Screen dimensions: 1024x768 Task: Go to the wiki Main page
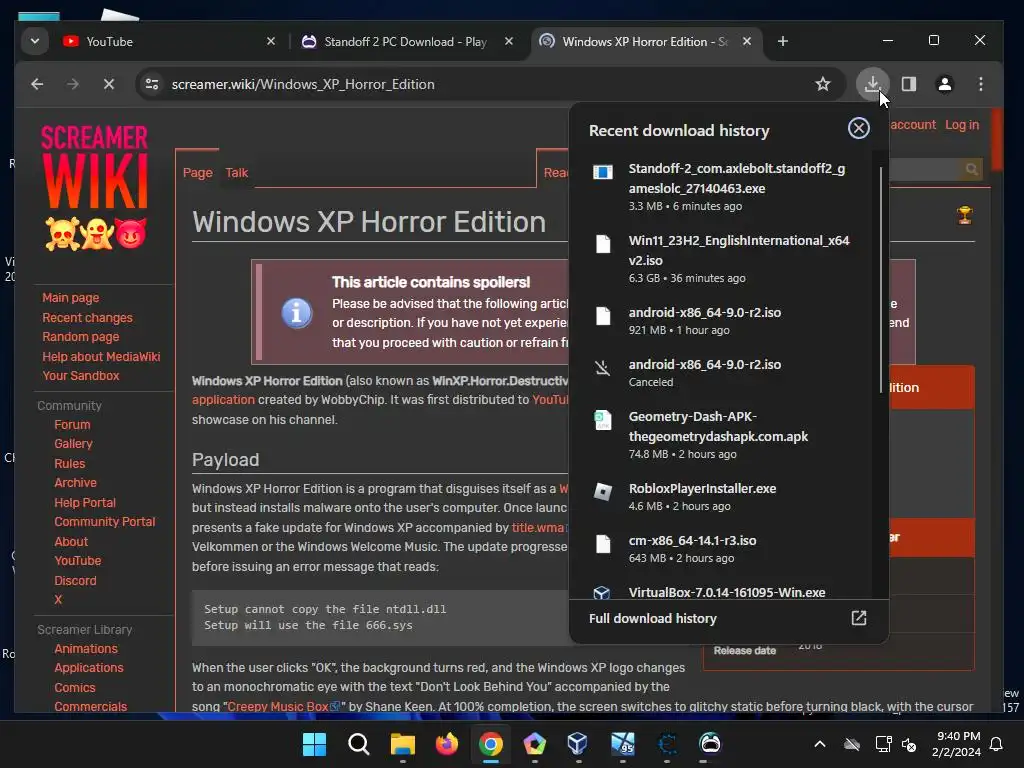(x=71, y=298)
